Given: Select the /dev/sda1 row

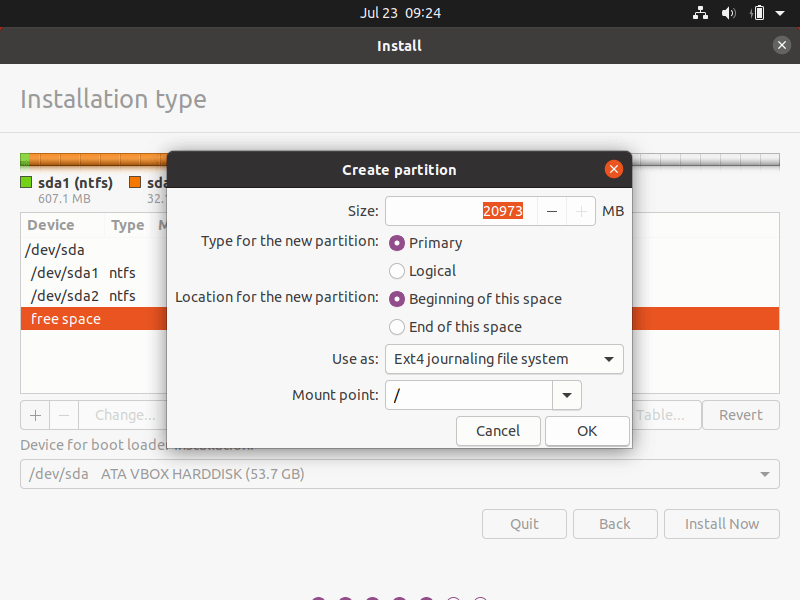Looking at the screenshot, I should [x=94, y=273].
